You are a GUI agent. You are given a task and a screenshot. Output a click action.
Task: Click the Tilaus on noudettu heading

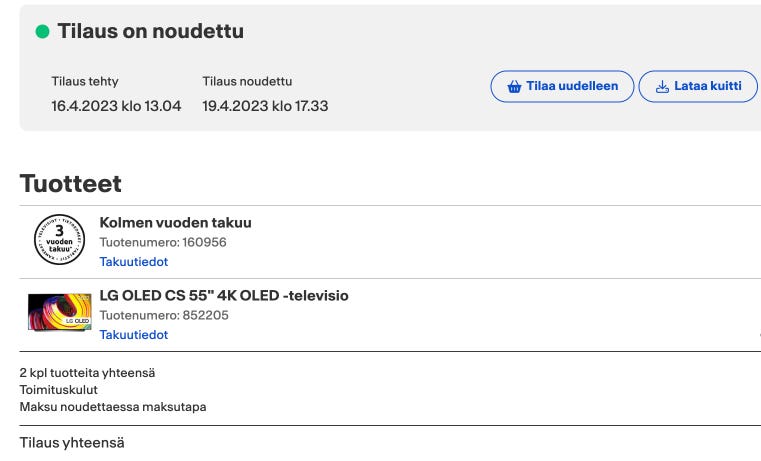[x=150, y=32]
